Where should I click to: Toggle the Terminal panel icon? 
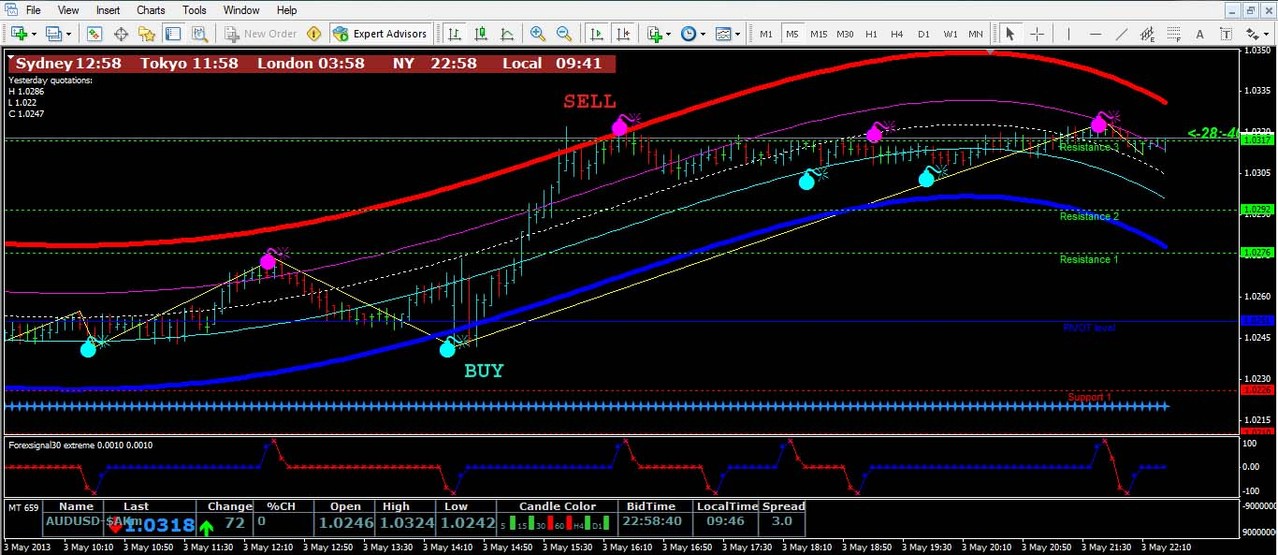coord(172,33)
